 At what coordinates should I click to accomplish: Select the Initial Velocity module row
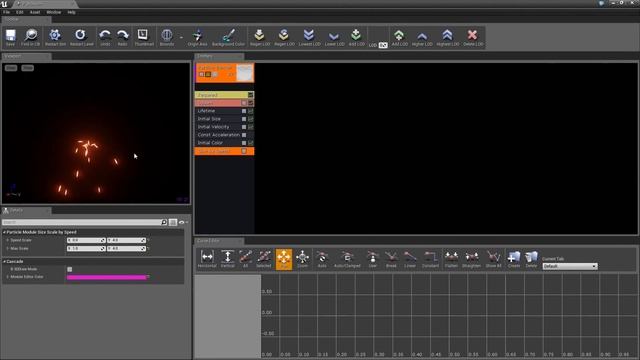pos(224,127)
